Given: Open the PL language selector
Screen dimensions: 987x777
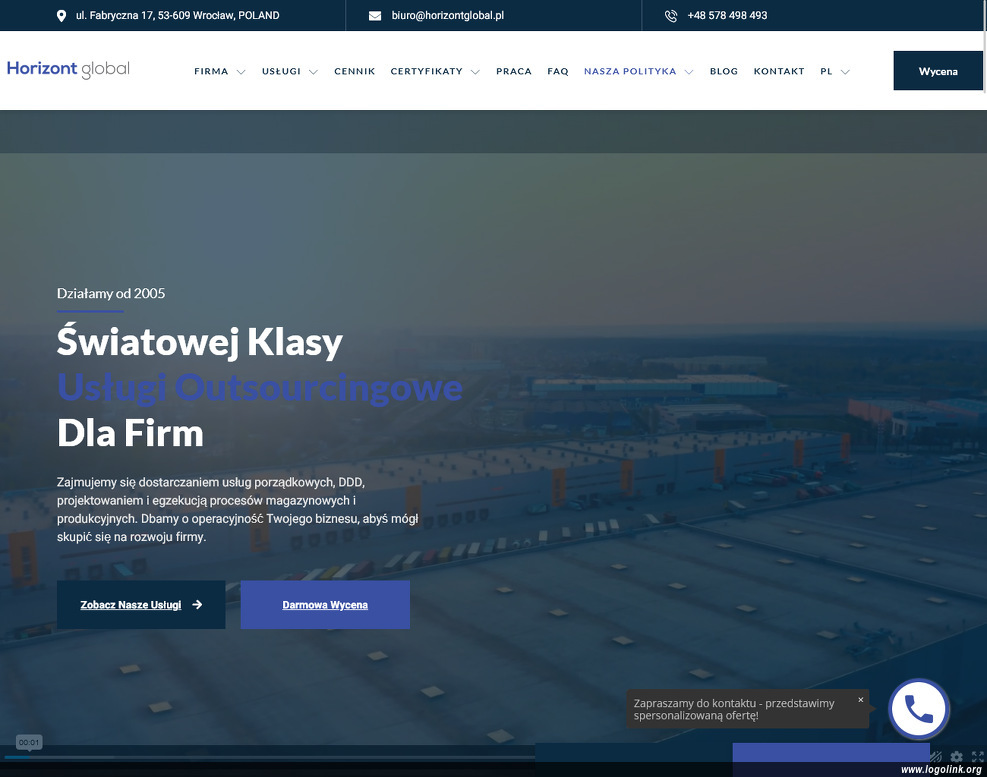Looking at the screenshot, I should [x=834, y=72].
